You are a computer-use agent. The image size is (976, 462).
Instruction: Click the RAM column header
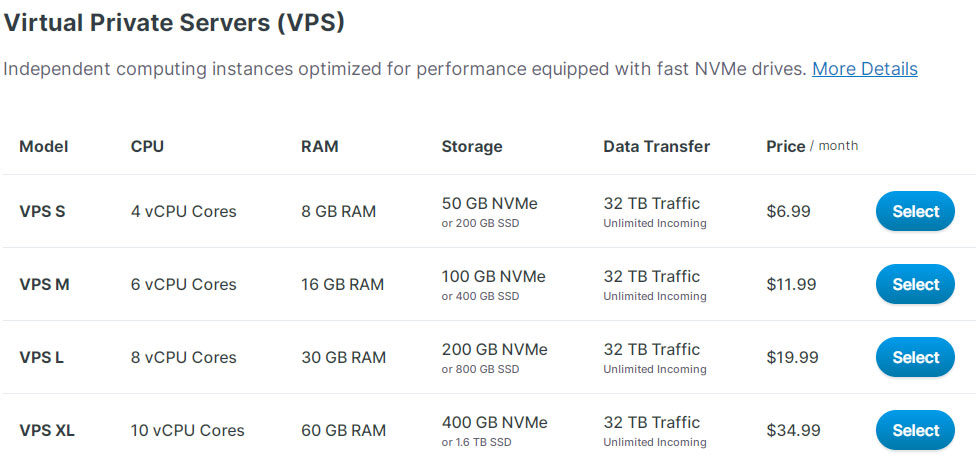320,146
